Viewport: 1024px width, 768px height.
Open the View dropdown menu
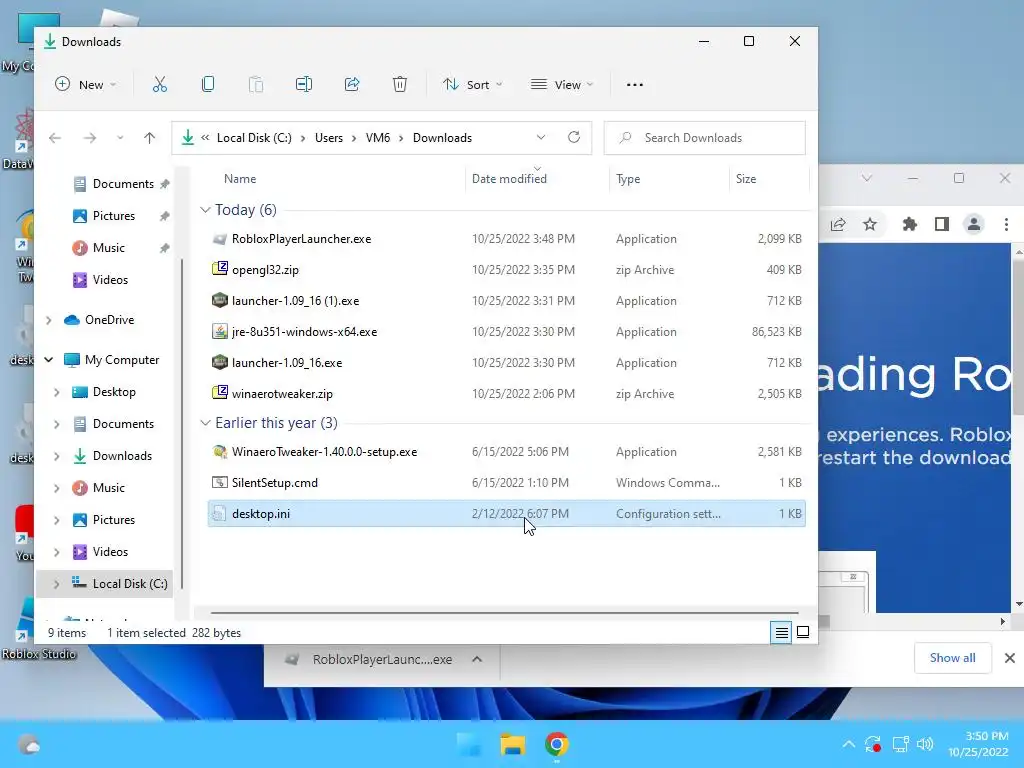click(x=562, y=84)
